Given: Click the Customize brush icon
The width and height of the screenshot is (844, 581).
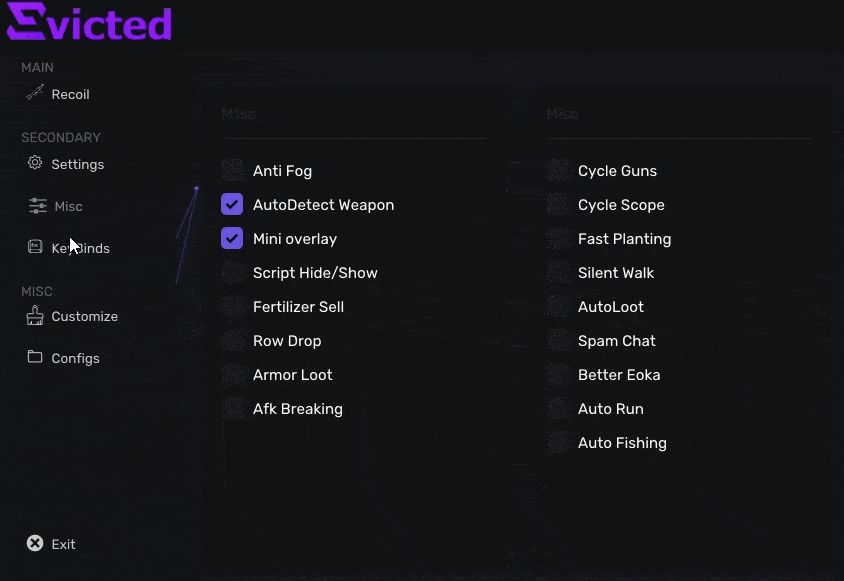Looking at the screenshot, I should tap(35, 316).
